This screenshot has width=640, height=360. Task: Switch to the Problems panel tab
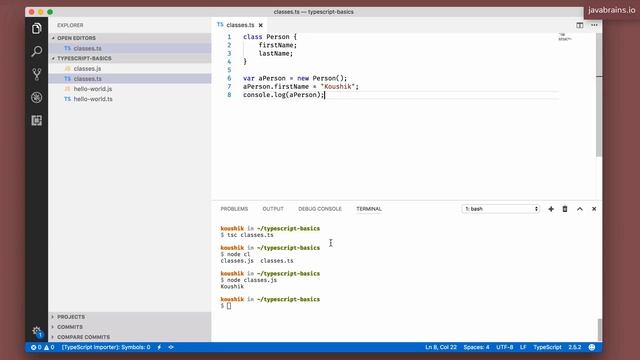point(234,209)
